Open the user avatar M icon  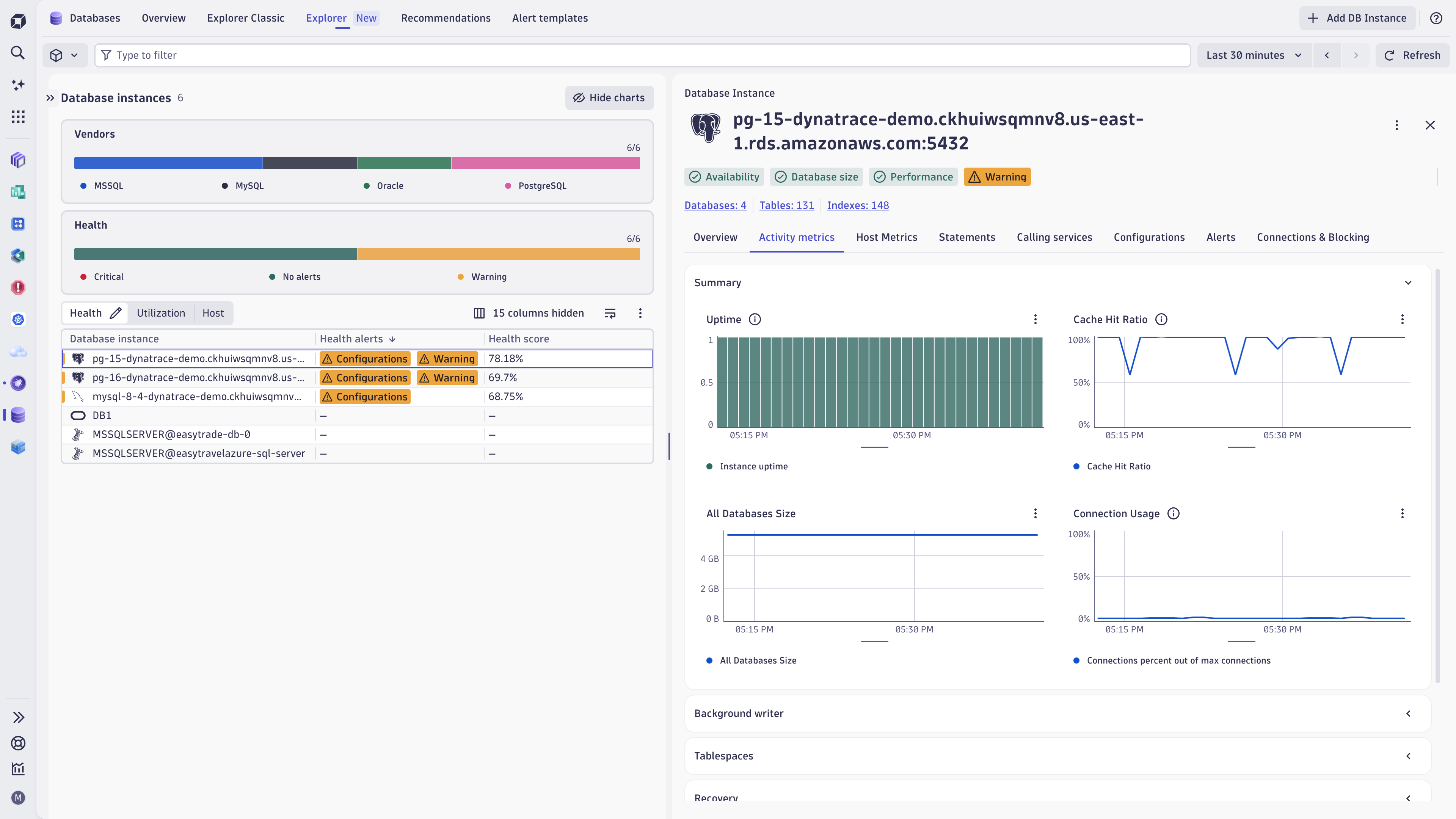click(18, 797)
